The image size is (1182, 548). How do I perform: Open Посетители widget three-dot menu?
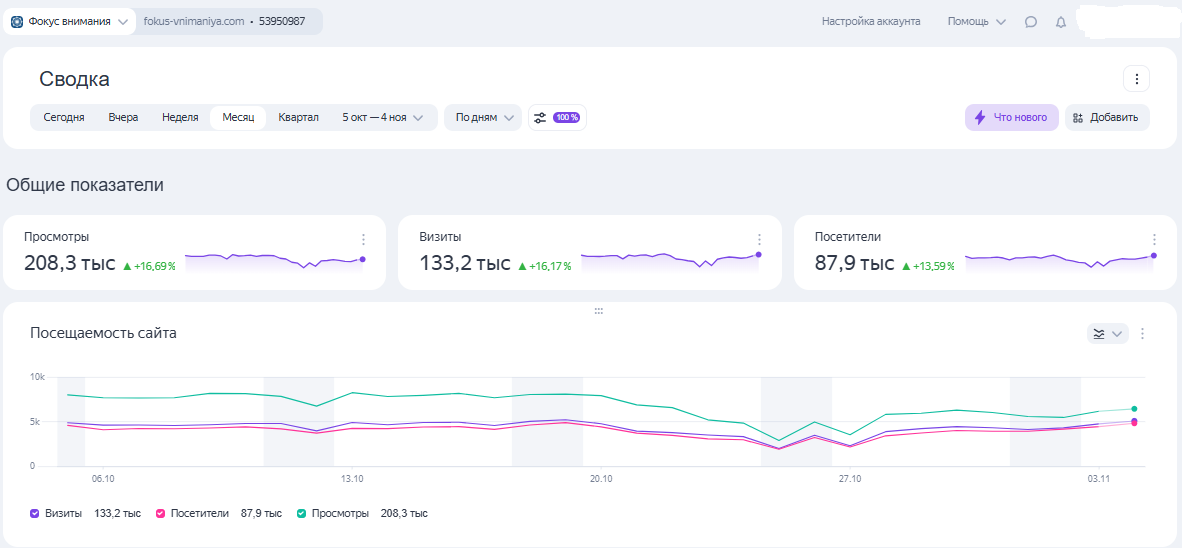tap(1154, 239)
